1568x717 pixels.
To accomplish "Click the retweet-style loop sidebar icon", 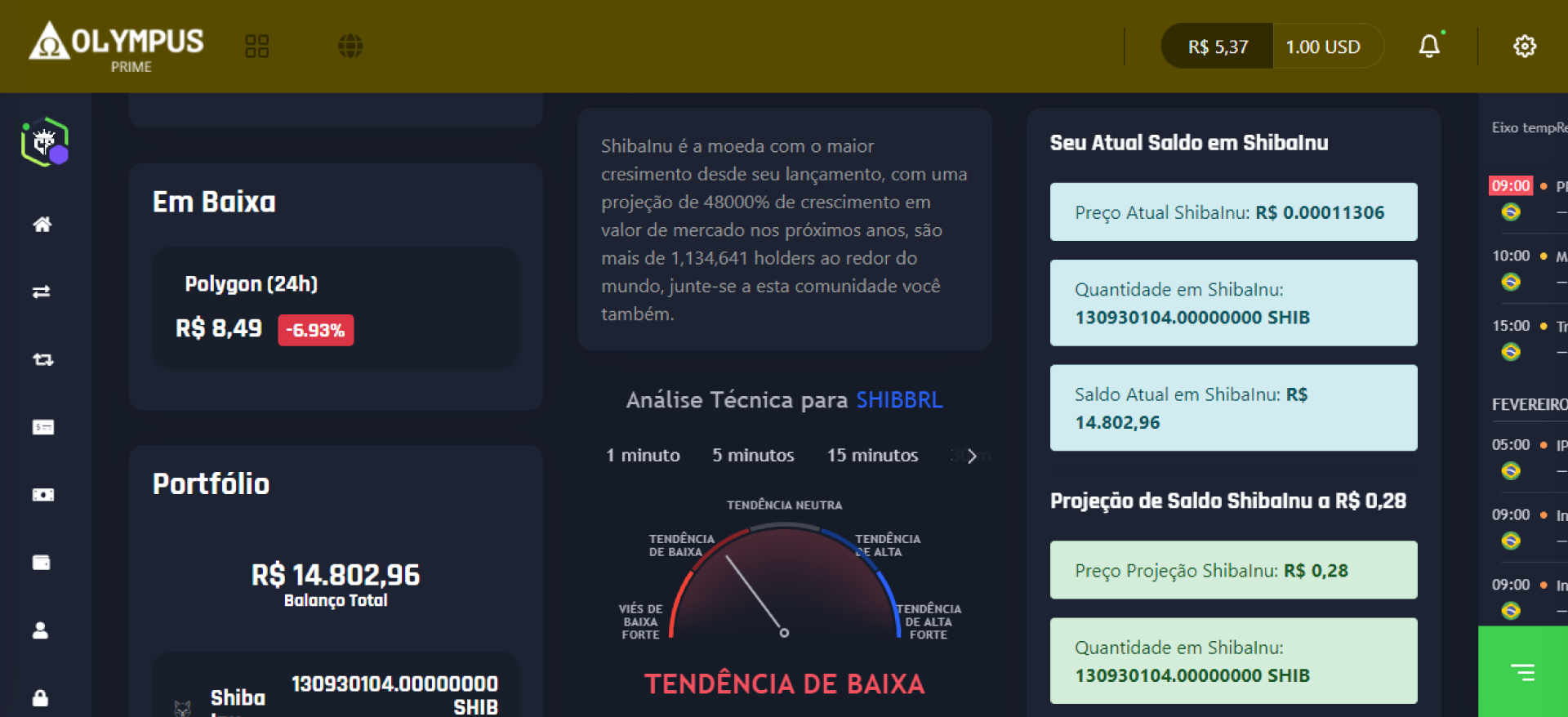I will [42, 359].
